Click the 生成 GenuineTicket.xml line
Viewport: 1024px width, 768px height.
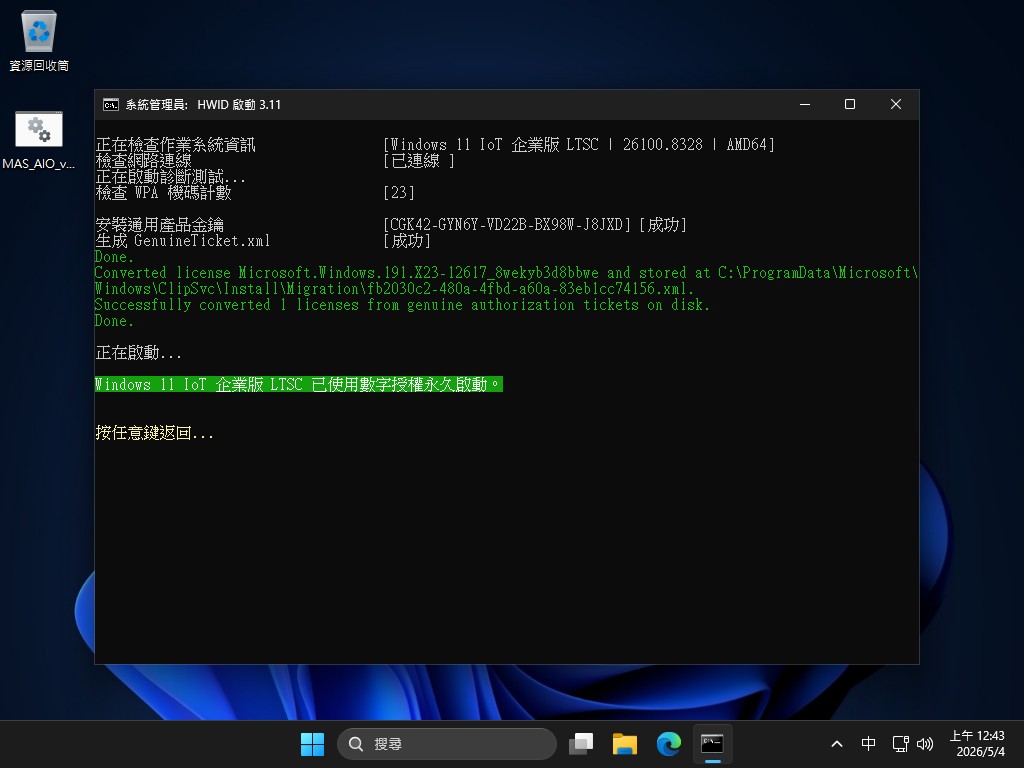click(182, 241)
